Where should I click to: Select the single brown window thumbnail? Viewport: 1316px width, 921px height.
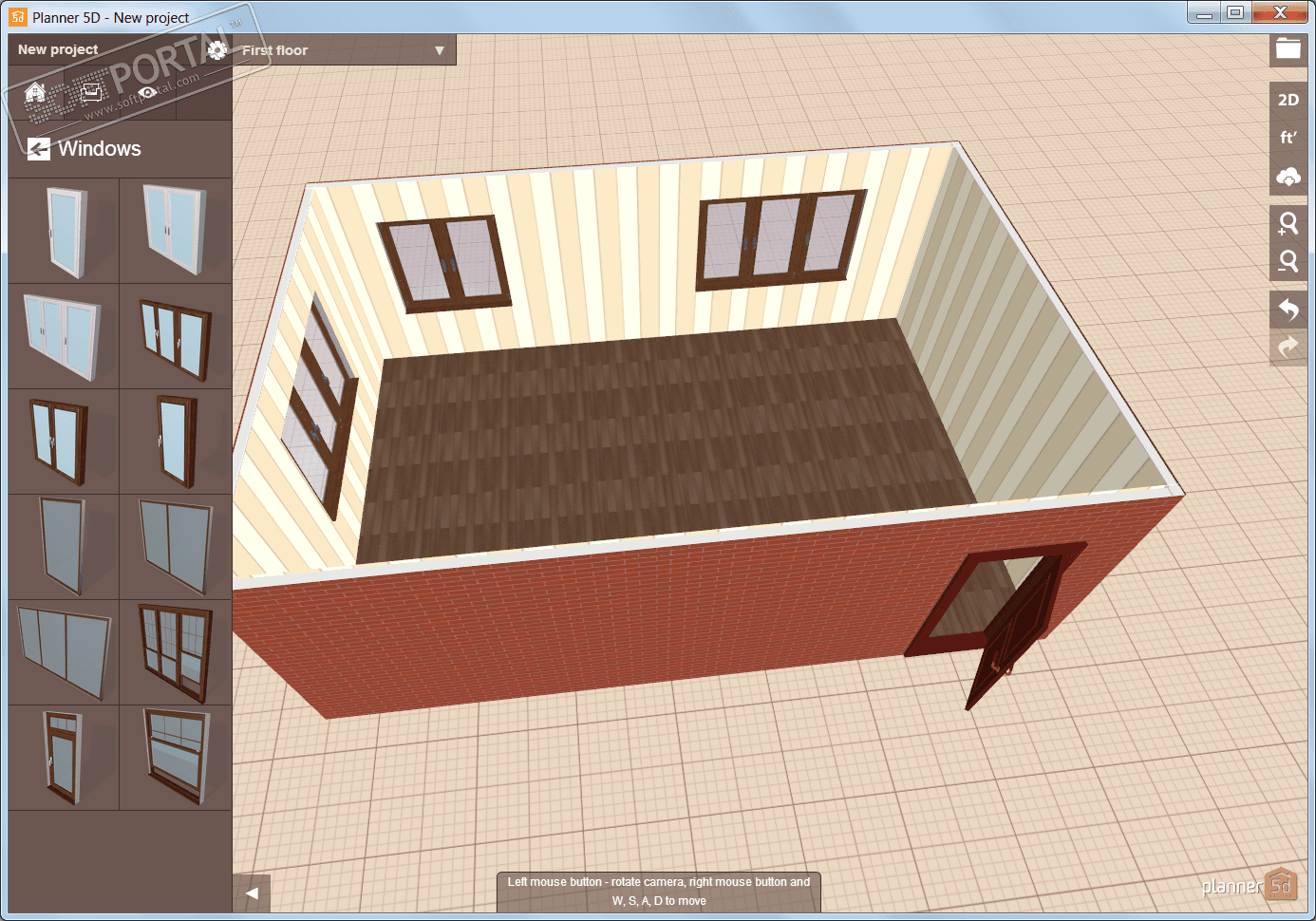coord(176,442)
